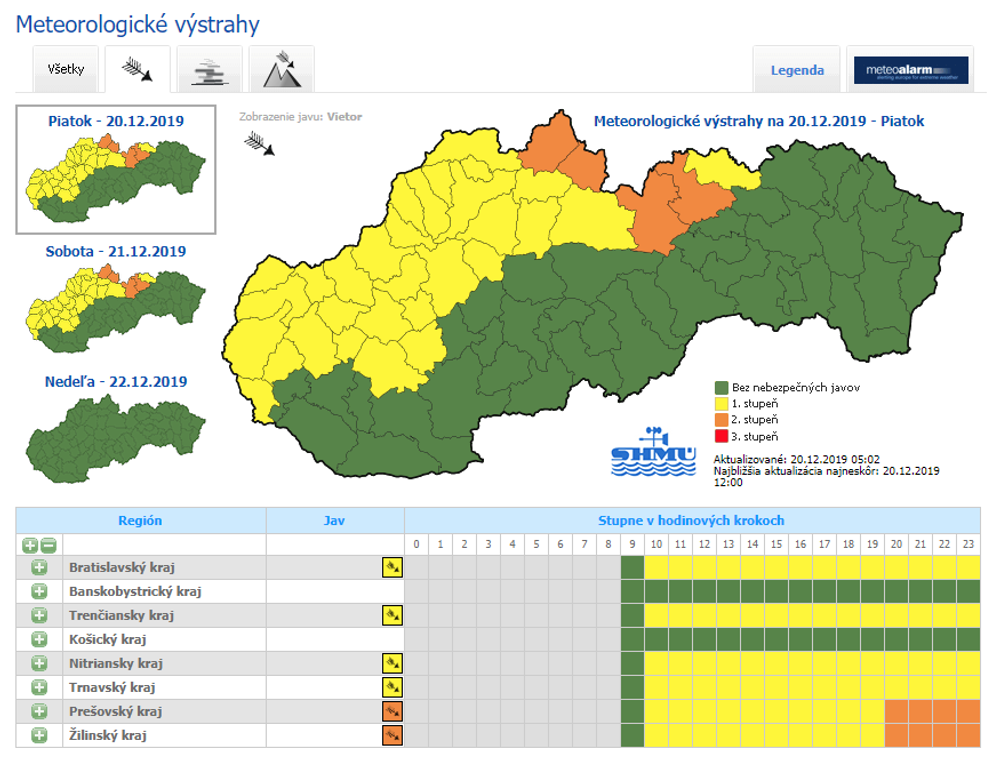The height and width of the screenshot is (776, 1000).
Task: Click orange hour 20 cell for Prešovský kraj
Action: pyautogui.click(x=896, y=711)
